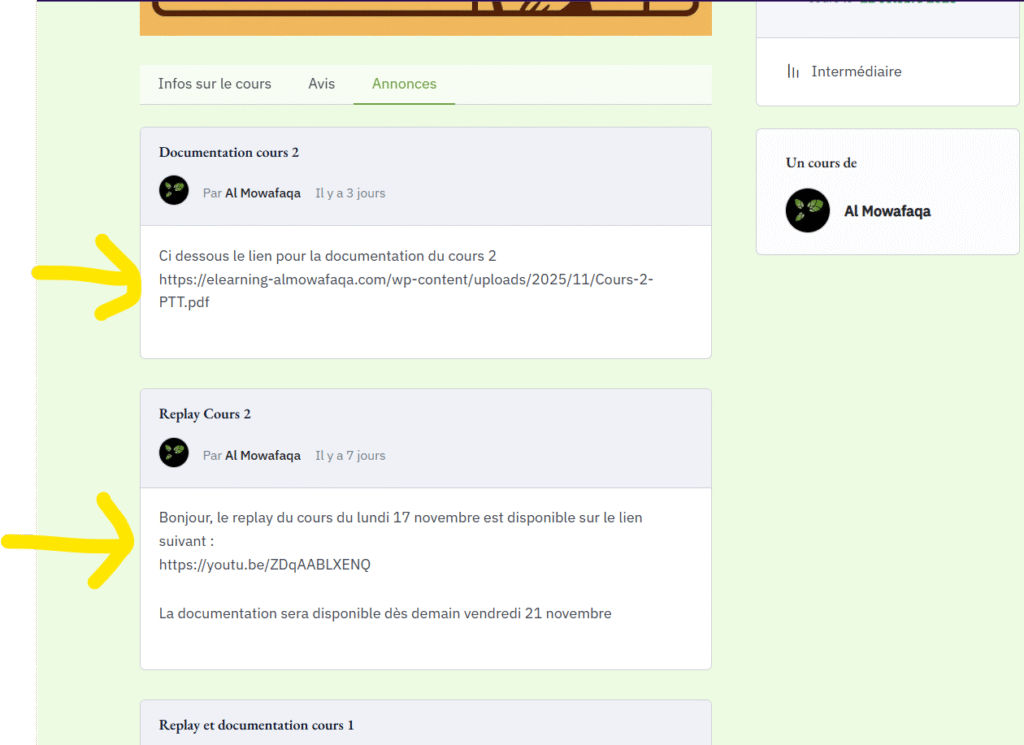
Task: Click the course banner image at top
Action: (x=425, y=17)
